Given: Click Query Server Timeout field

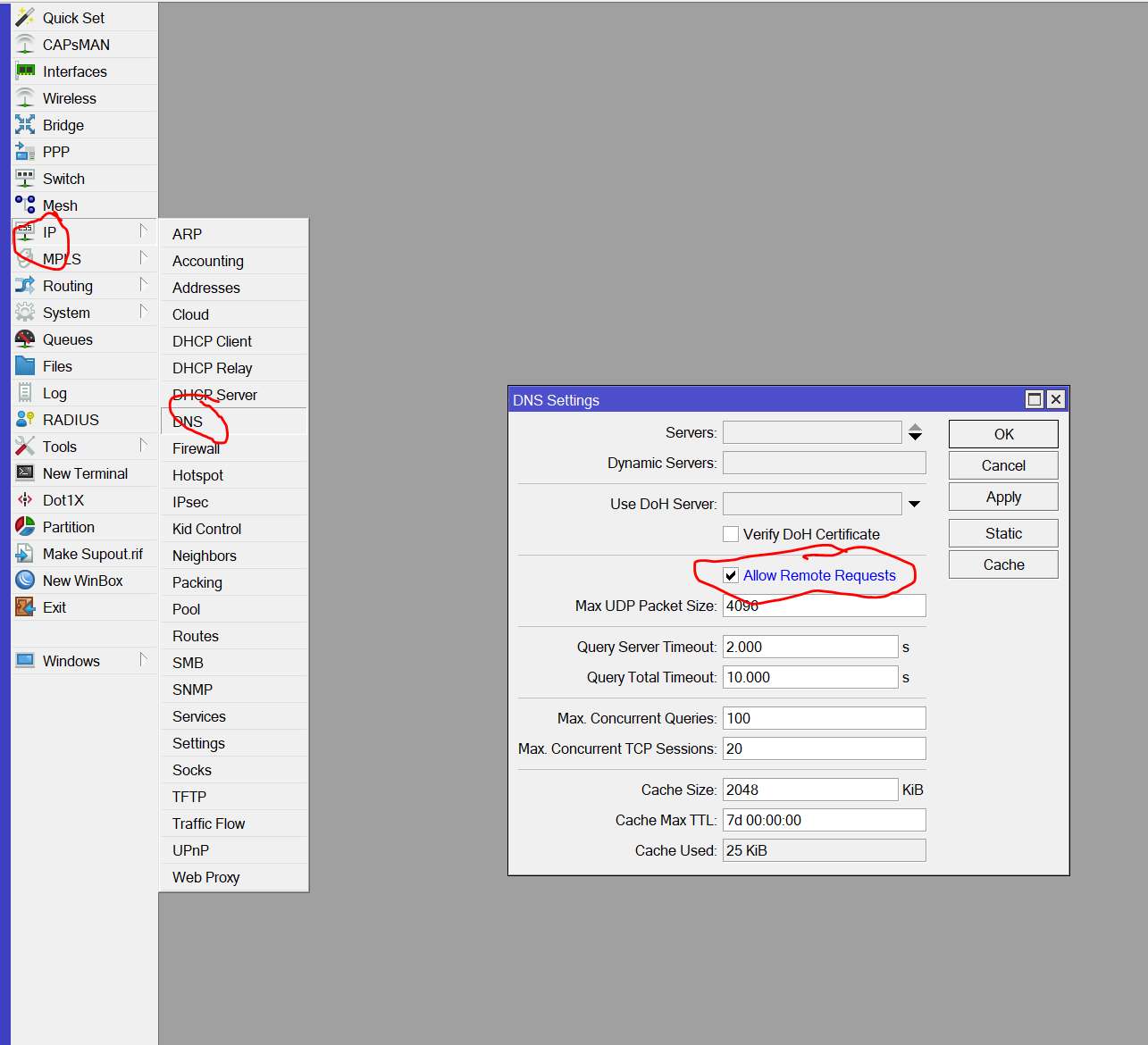Looking at the screenshot, I should click(810, 647).
